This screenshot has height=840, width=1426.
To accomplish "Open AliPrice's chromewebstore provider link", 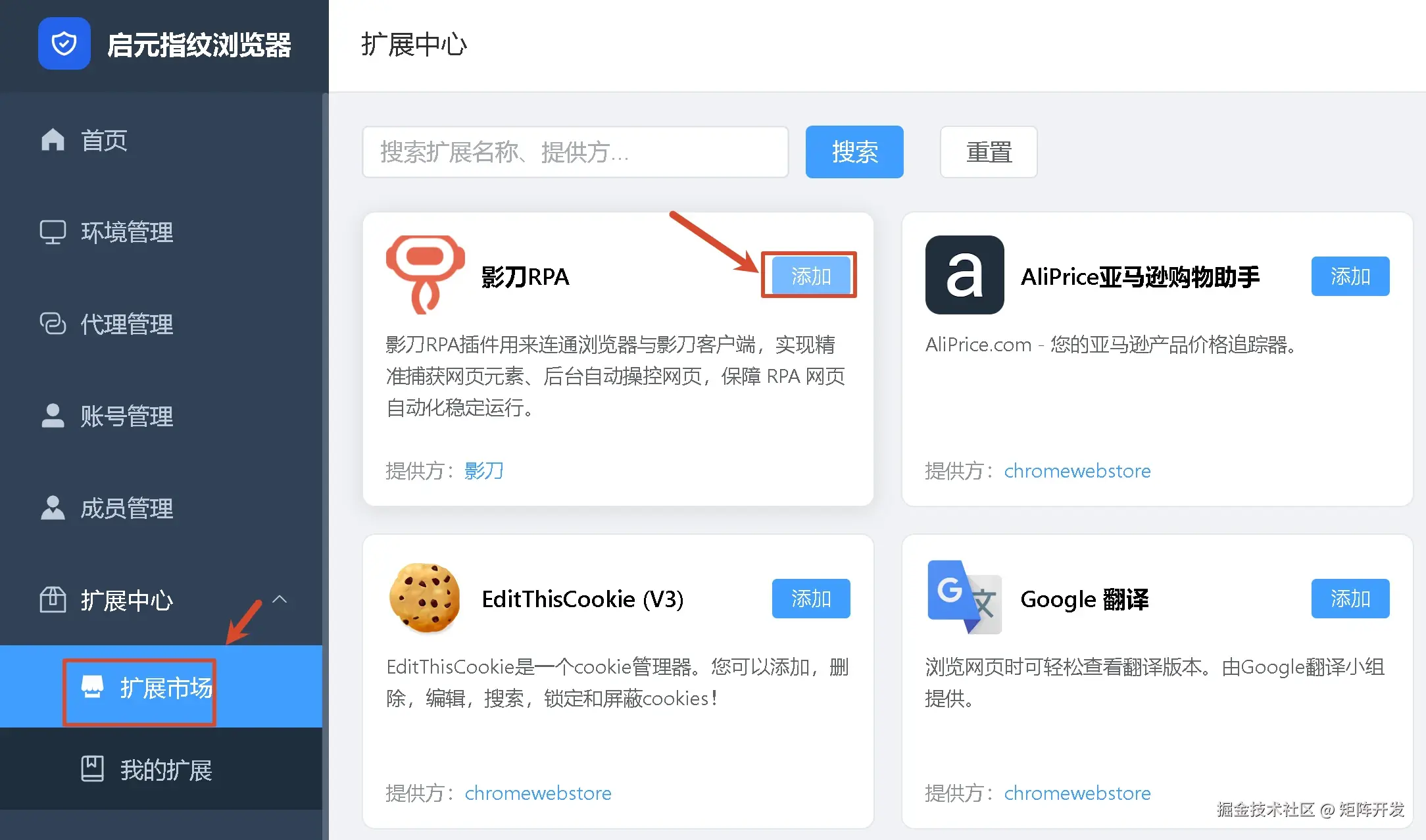I will (x=1077, y=471).
